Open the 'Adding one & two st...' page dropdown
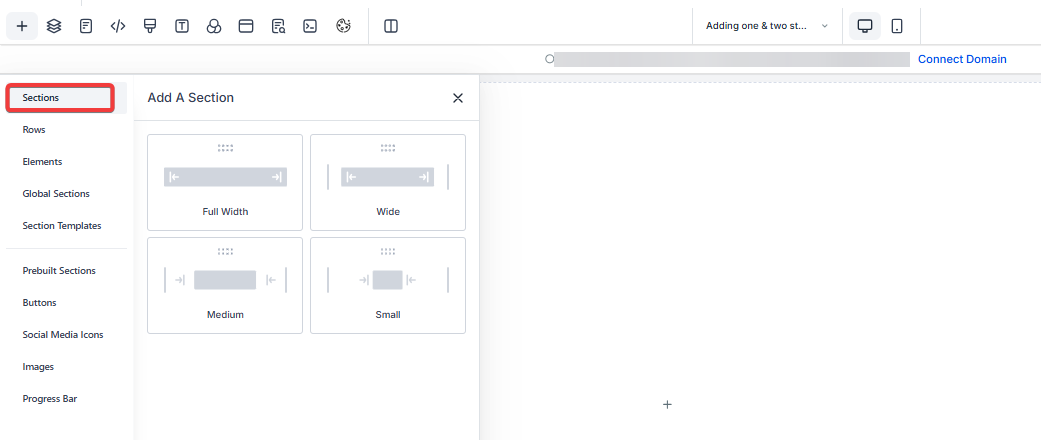Image resolution: width=1041 pixels, height=440 pixels. 767,26
